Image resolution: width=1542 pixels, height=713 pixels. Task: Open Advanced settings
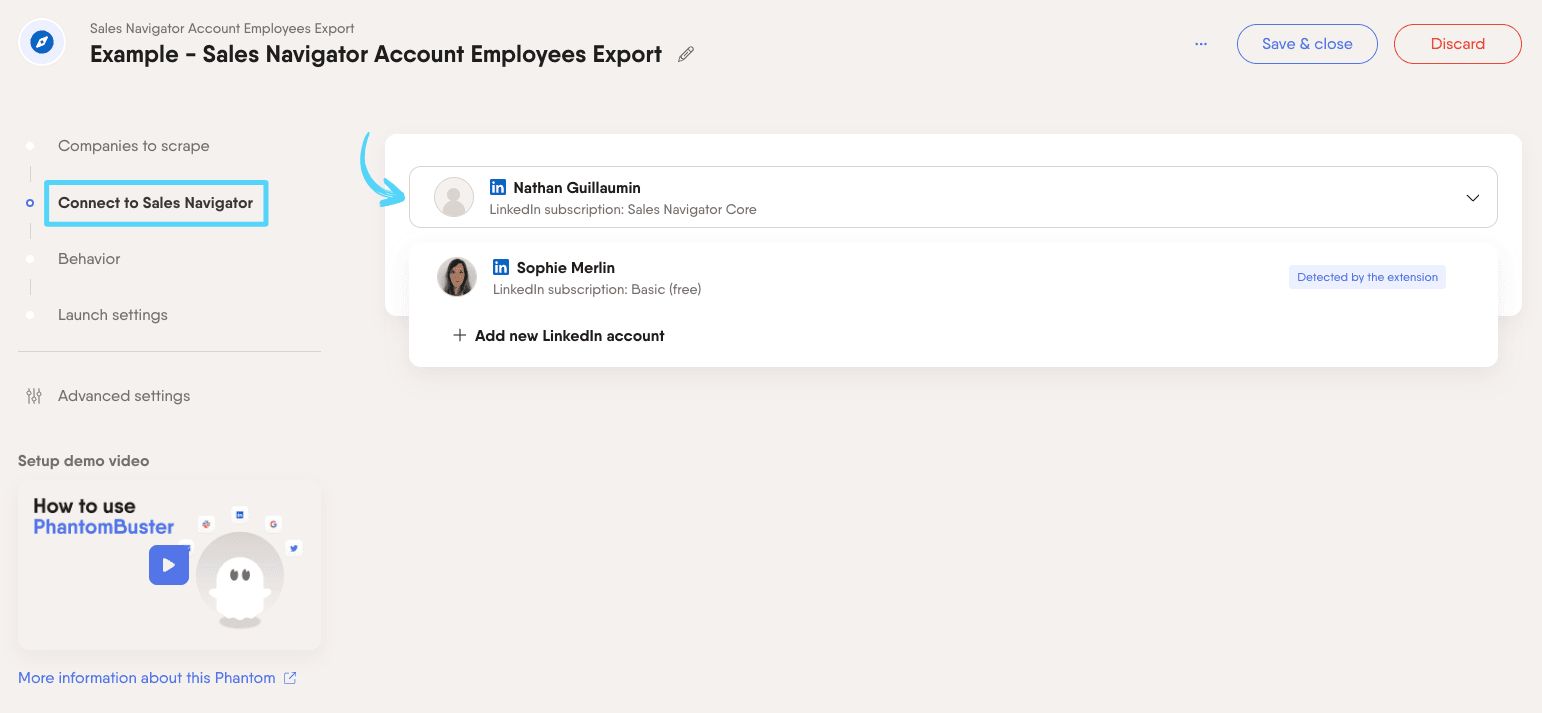[x=124, y=396]
